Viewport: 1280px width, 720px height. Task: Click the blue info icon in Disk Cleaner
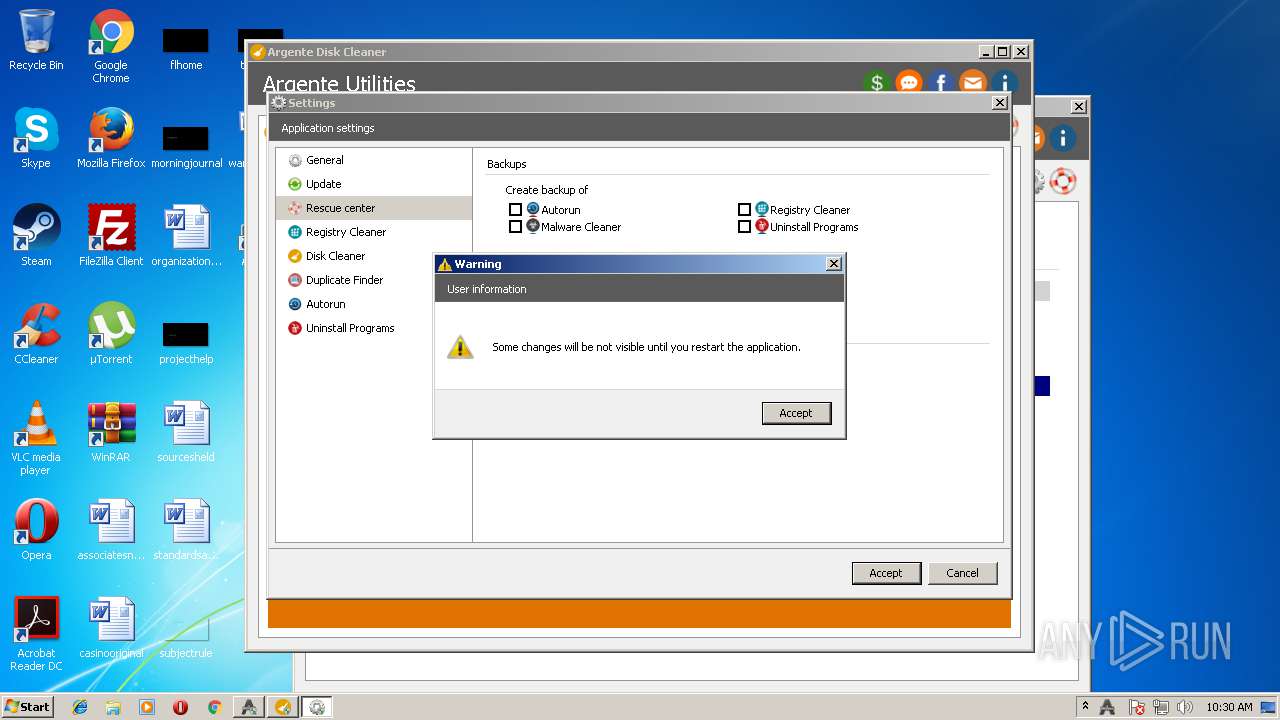(x=1003, y=82)
